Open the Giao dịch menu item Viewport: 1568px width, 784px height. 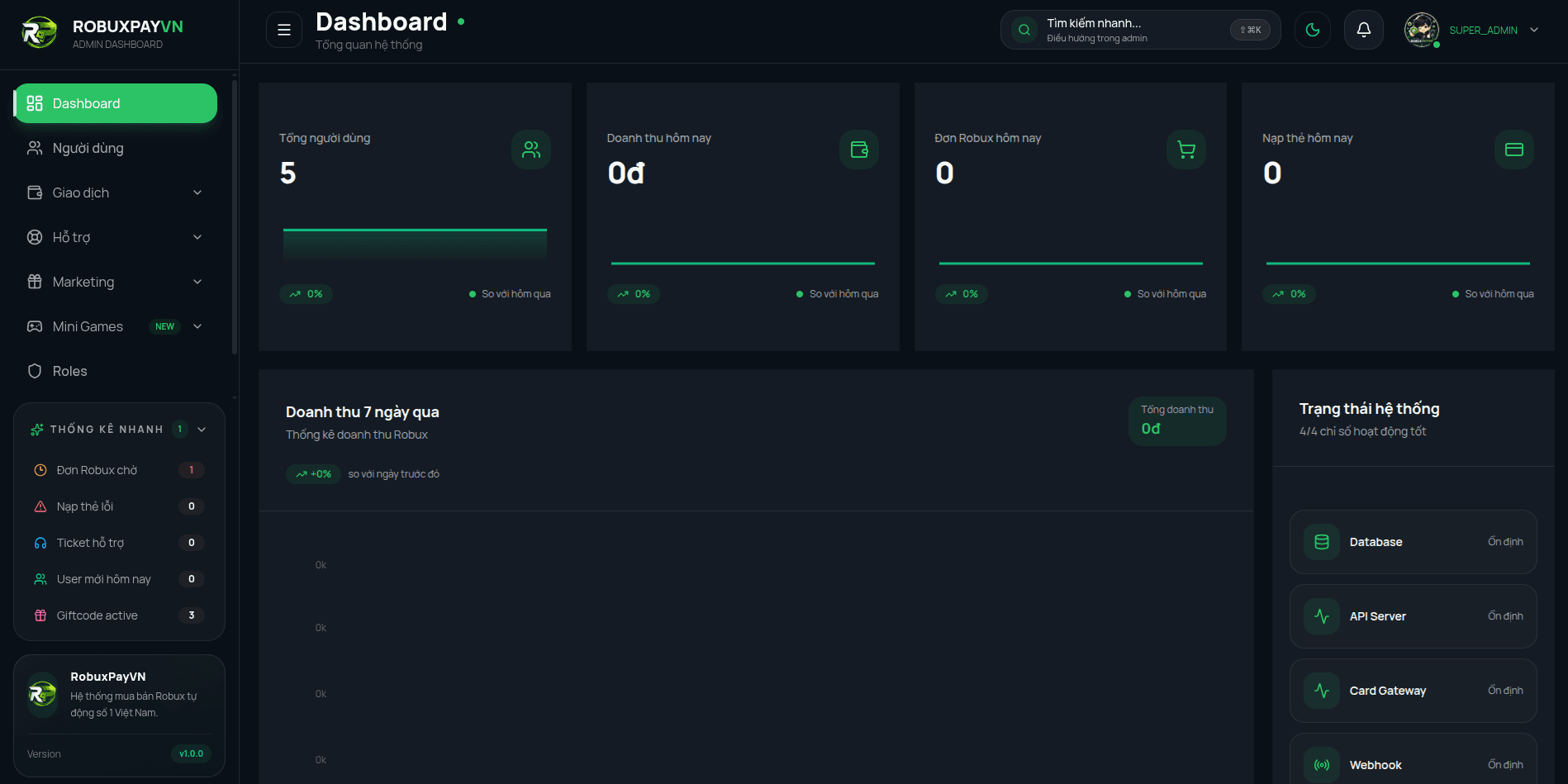[x=116, y=192]
